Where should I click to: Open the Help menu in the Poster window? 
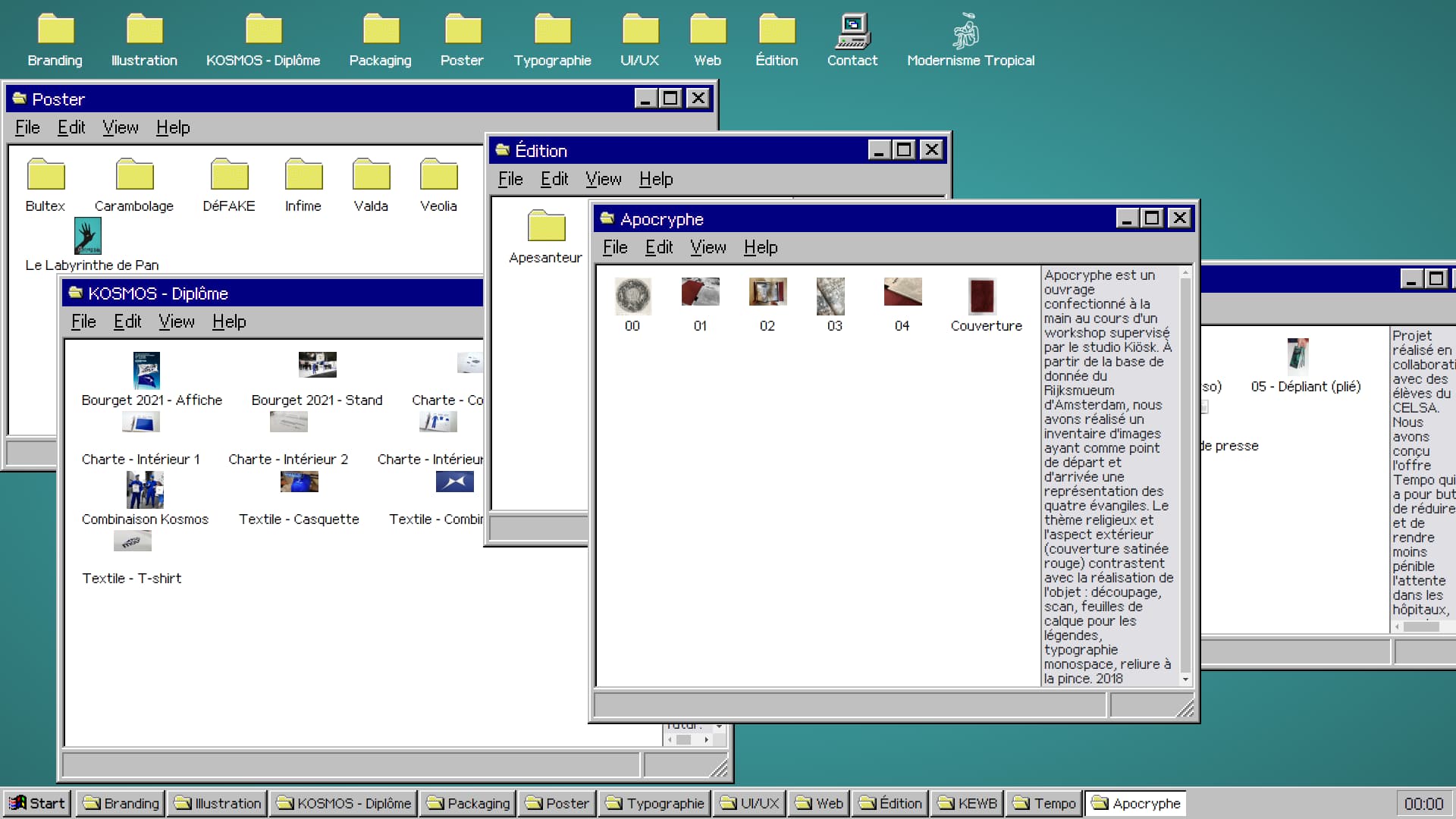[173, 127]
